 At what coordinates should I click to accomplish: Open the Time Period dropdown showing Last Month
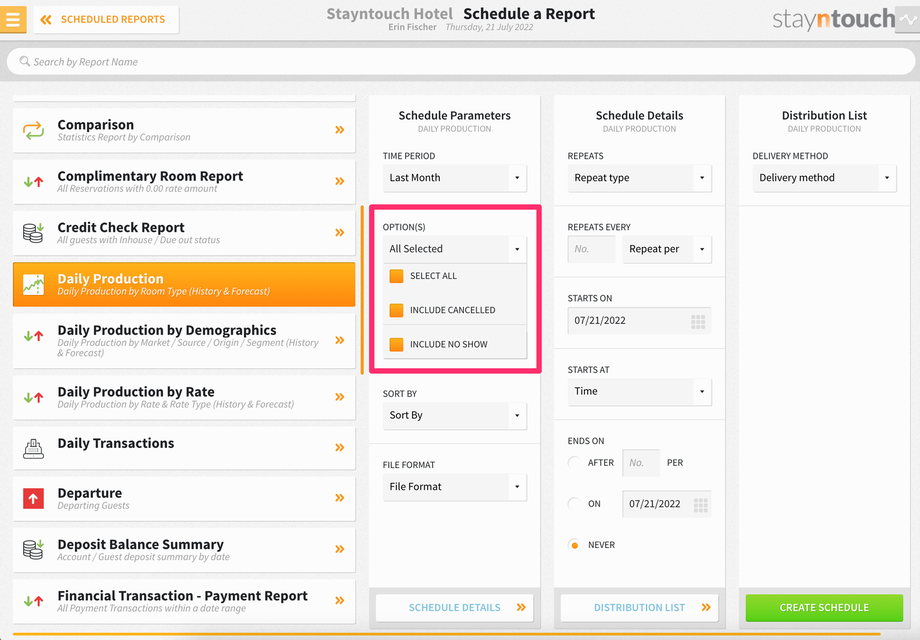[455, 178]
